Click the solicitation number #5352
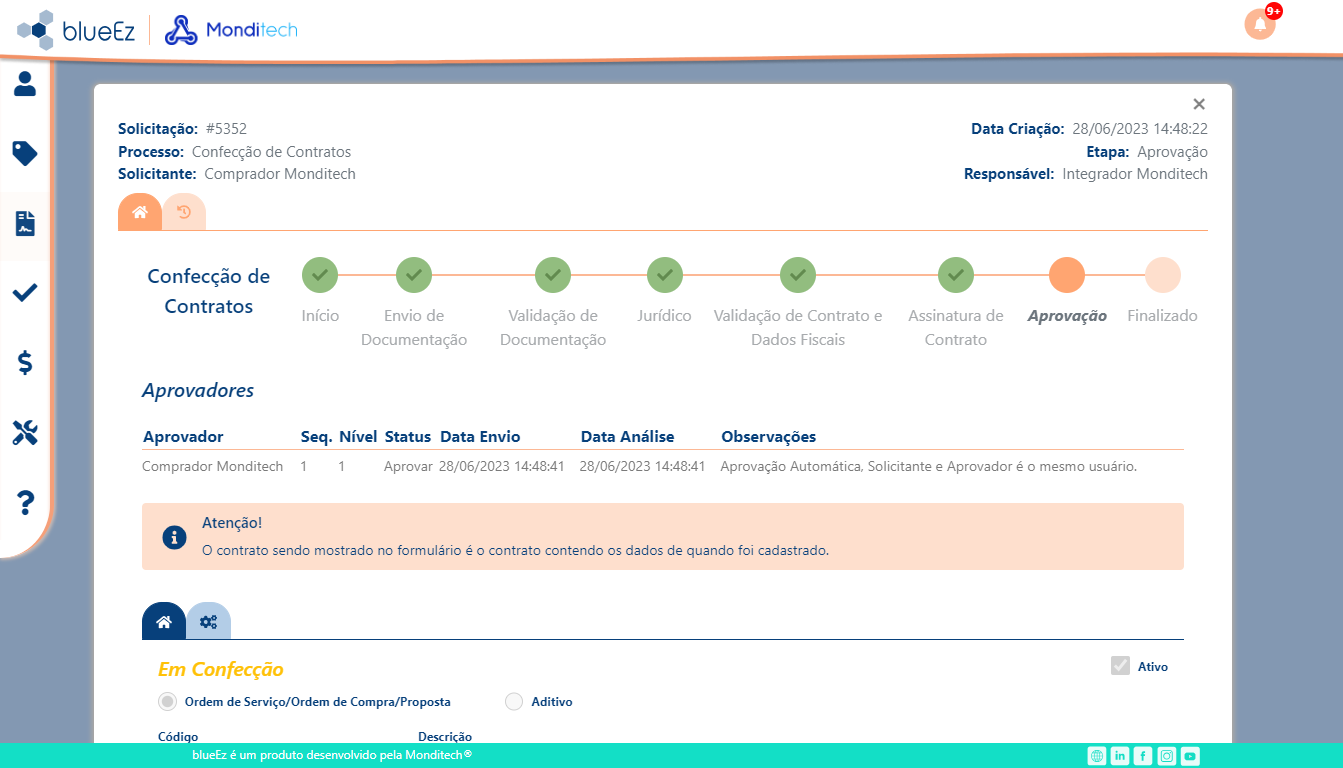Screen dimensions: 1343x768 pos(226,129)
